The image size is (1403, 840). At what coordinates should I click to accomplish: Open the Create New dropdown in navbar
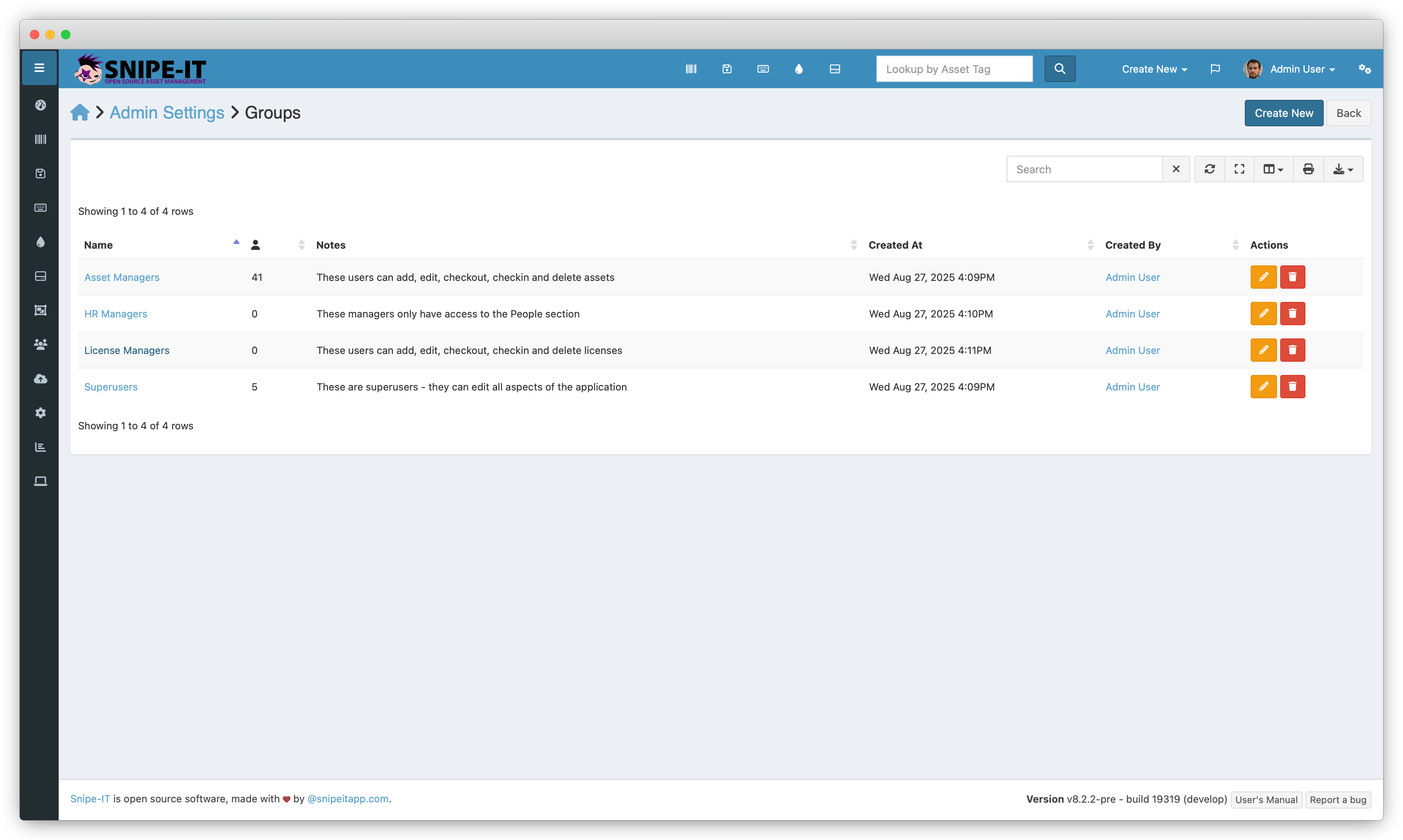click(x=1154, y=69)
